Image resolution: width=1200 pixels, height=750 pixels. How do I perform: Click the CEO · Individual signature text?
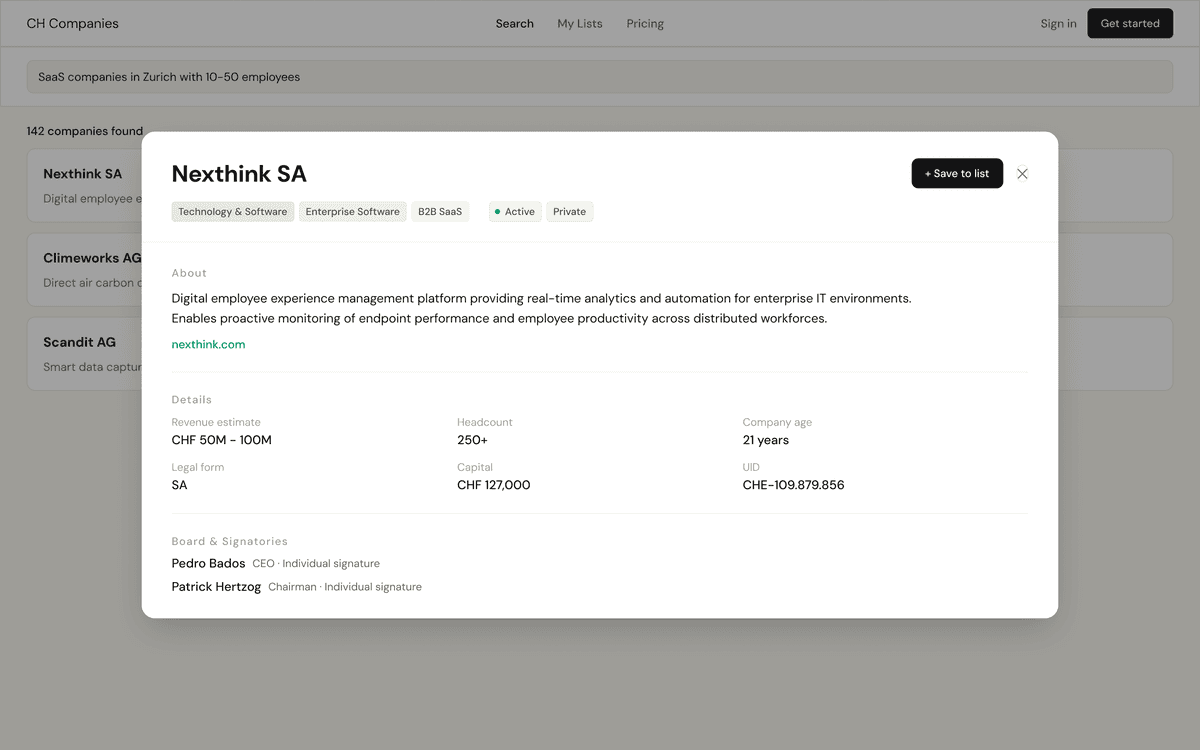316,564
